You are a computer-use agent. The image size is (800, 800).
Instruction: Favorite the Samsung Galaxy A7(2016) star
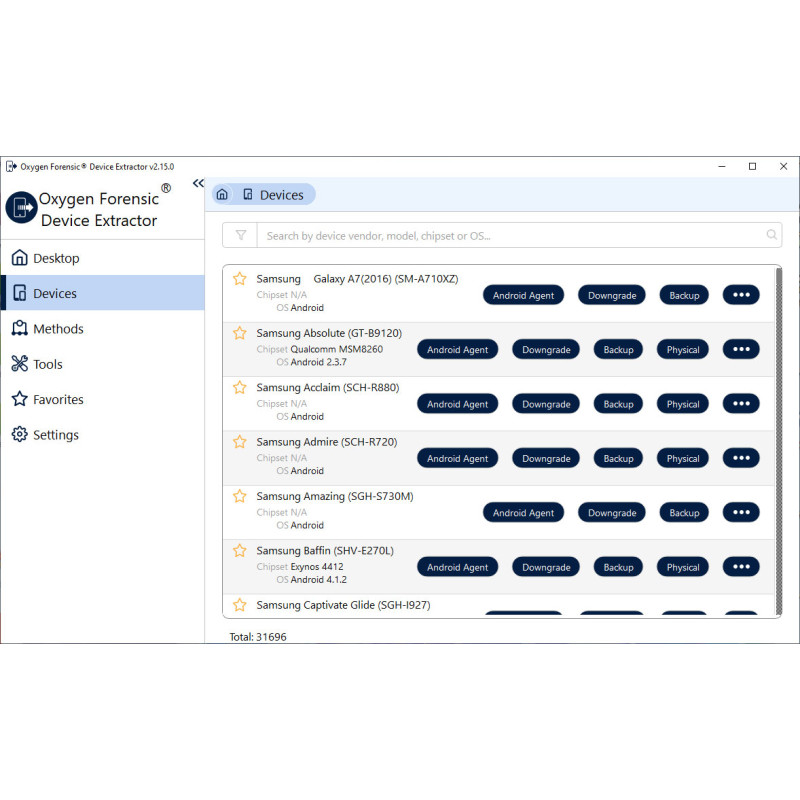pyautogui.click(x=239, y=279)
